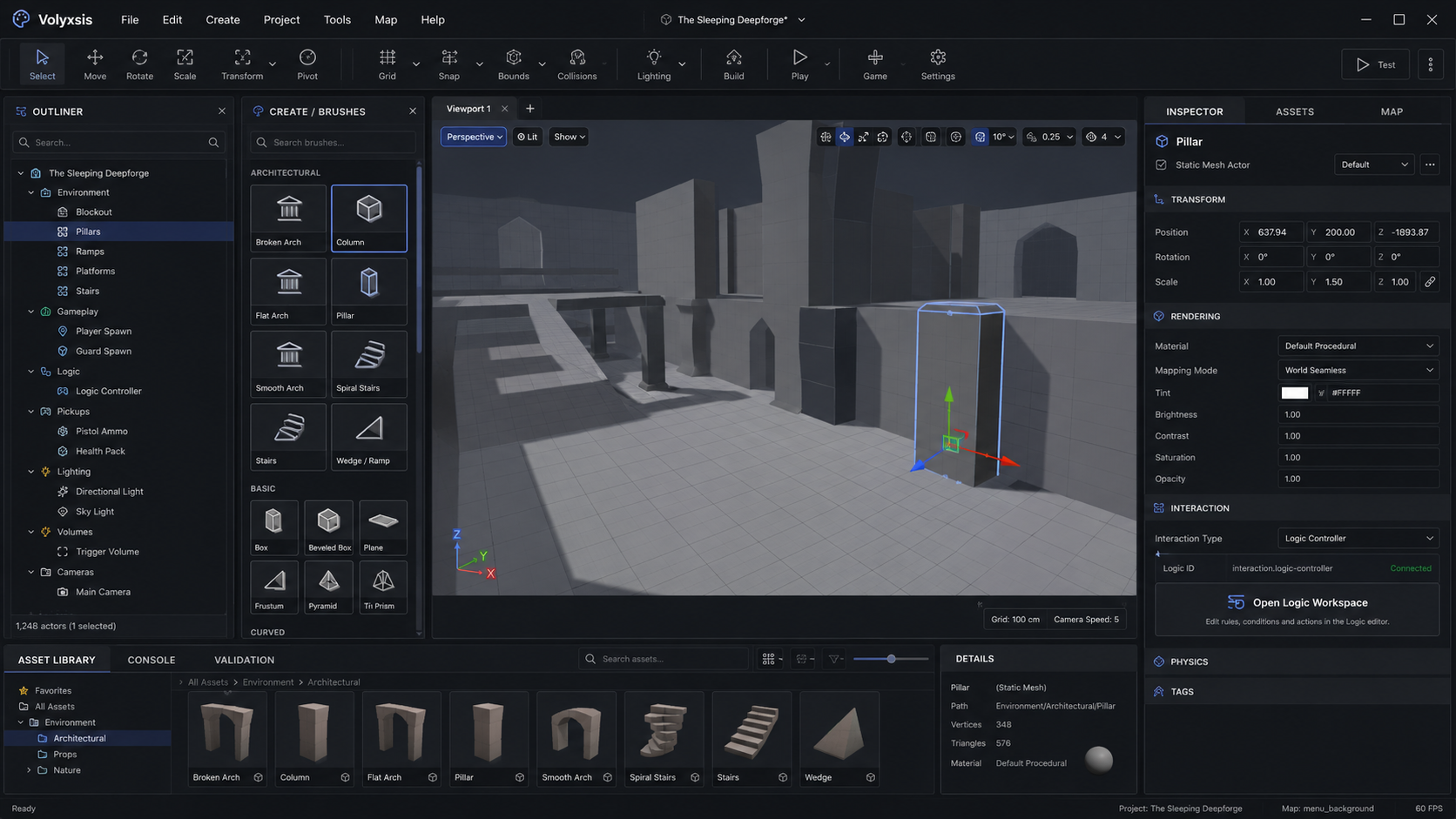
Task: Click the Test button
Action: [1376, 64]
